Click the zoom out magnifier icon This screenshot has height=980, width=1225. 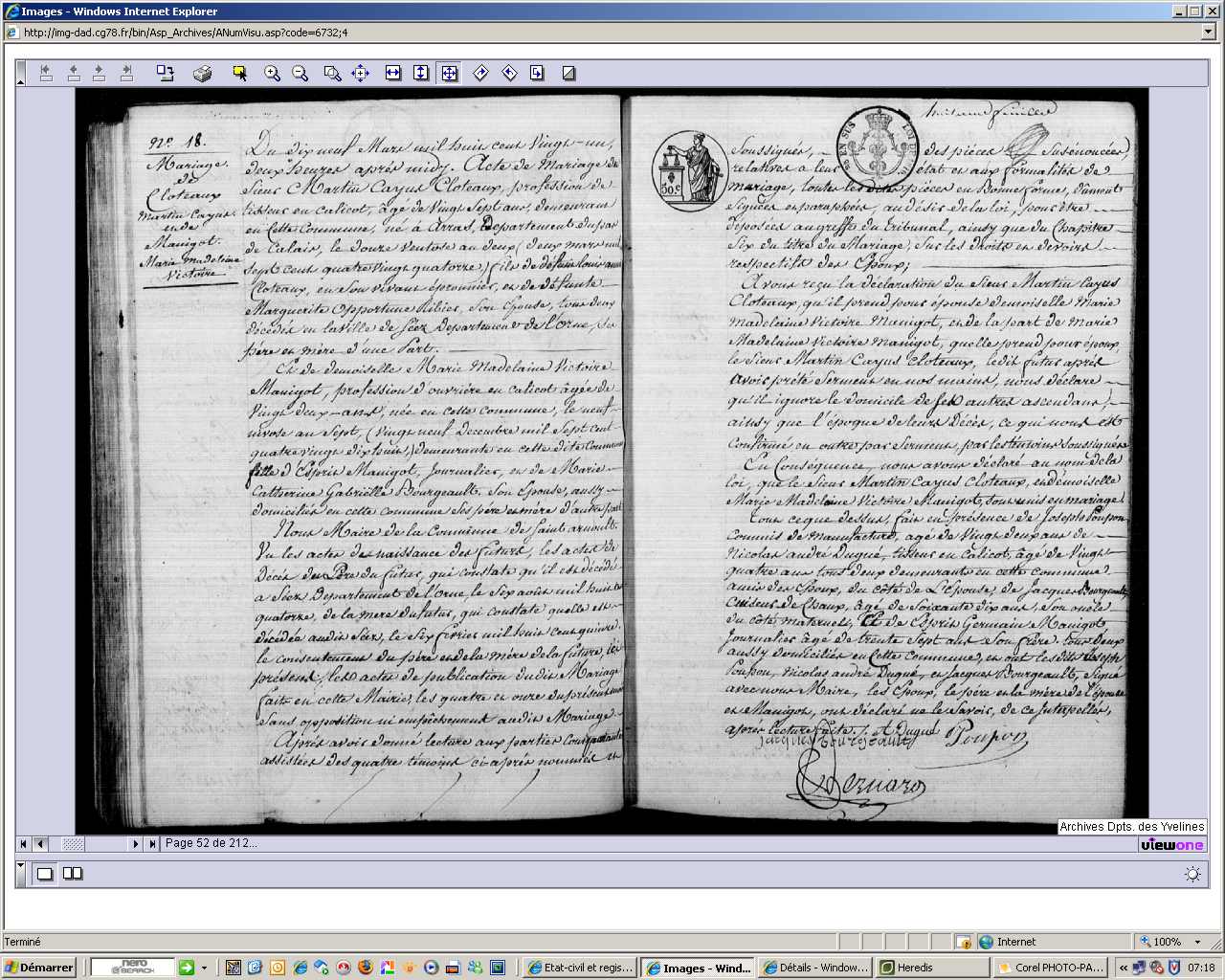tap(300, 73)
